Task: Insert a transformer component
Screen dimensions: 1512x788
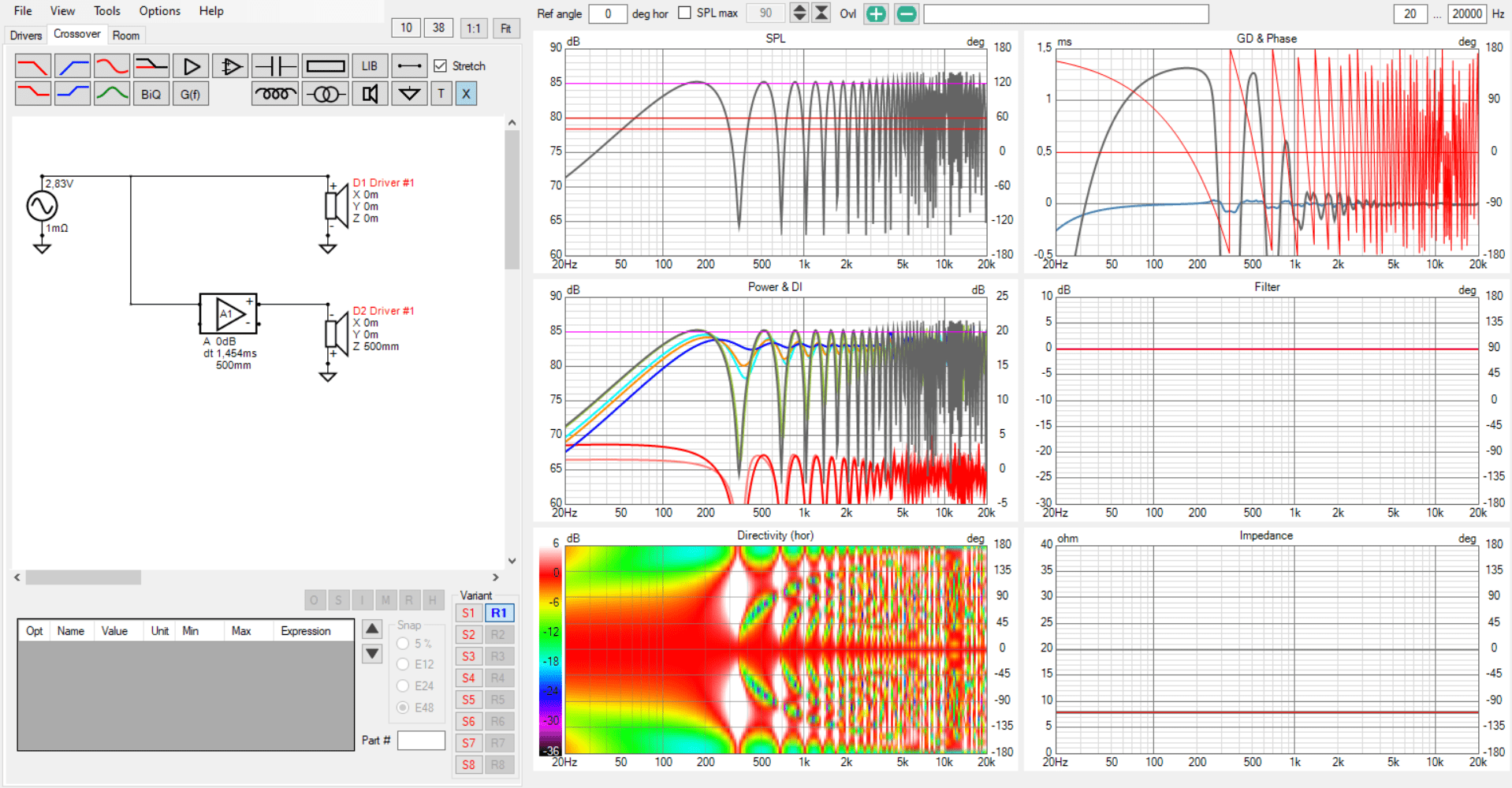Action: [x=325, y=94]
